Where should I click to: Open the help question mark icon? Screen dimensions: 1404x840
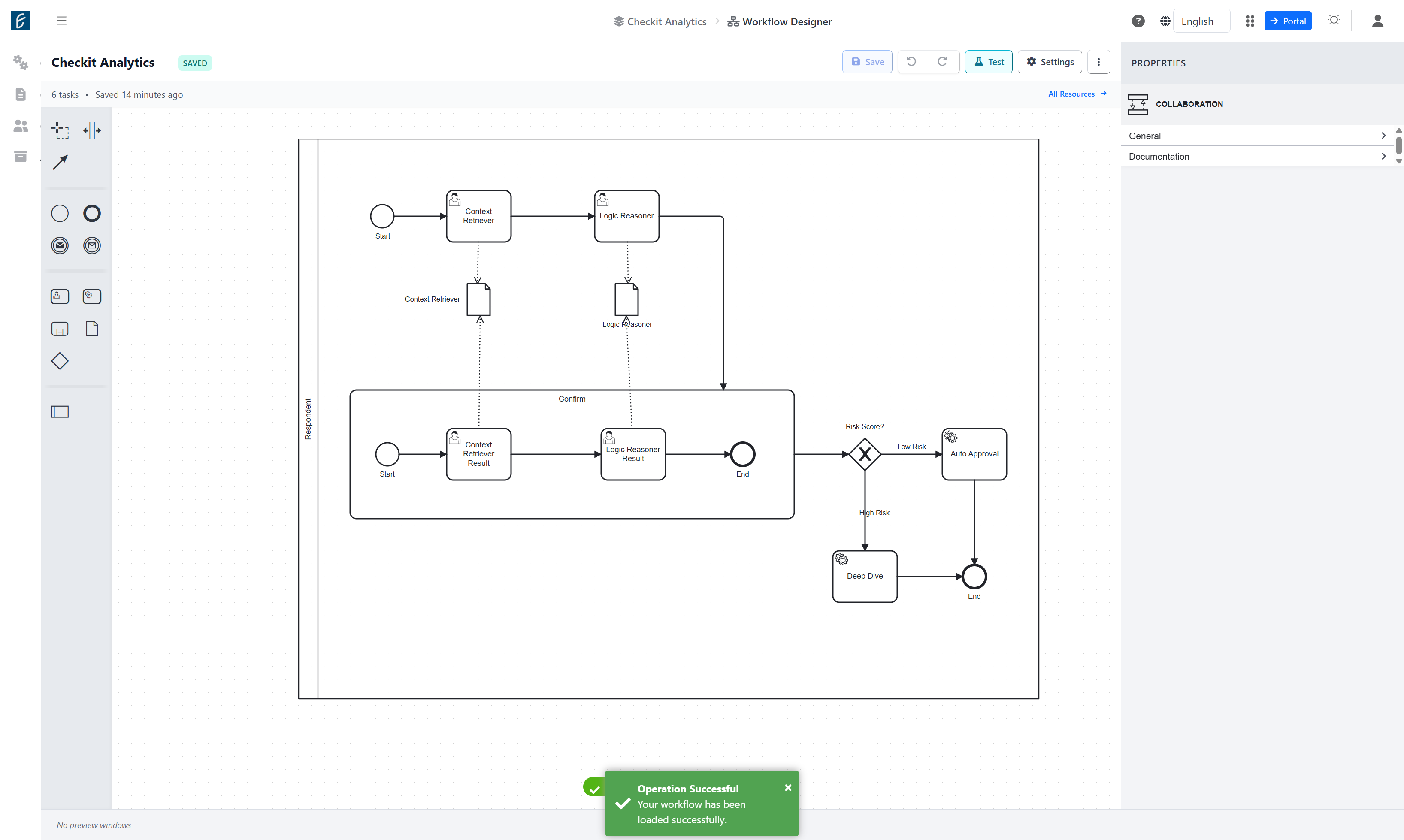[1138, 21]
